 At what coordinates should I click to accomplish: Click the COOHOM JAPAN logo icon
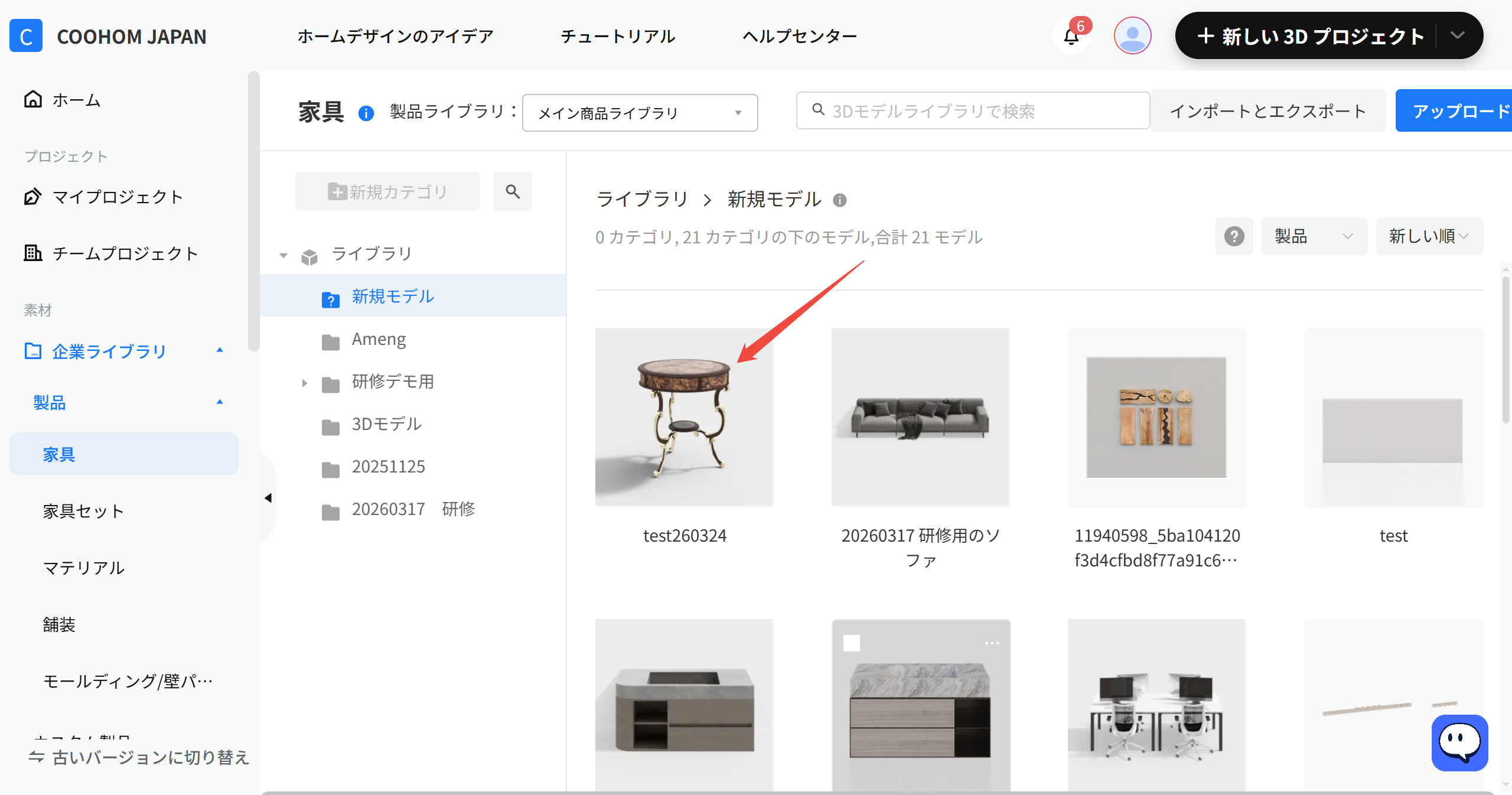click(x=26, y=36)
